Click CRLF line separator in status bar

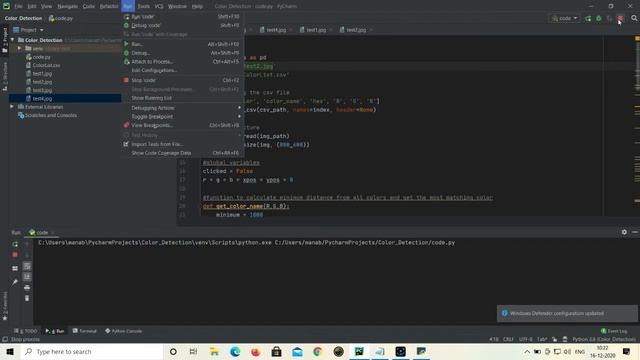[x=508, y=339]
